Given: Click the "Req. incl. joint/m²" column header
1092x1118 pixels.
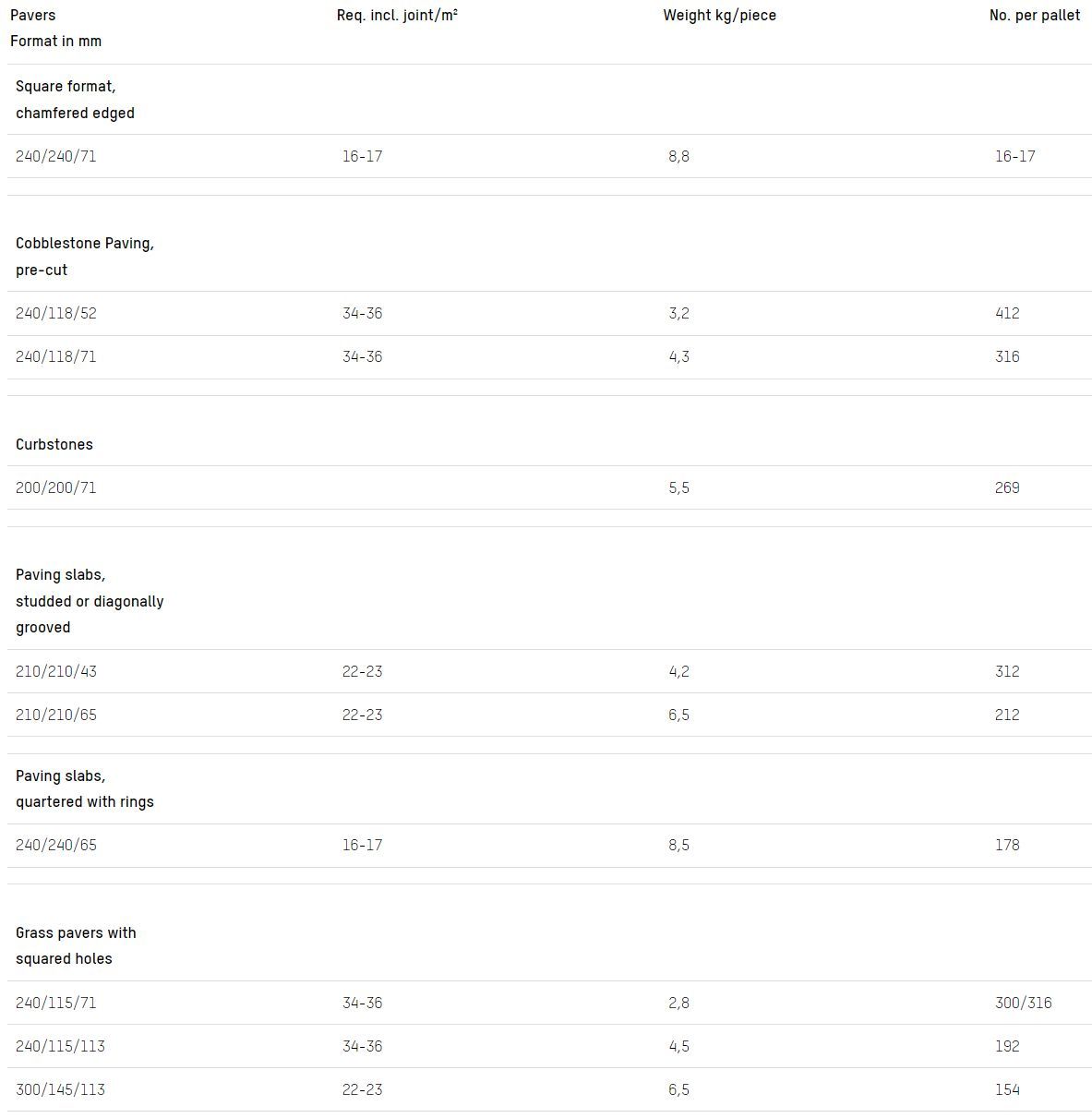Looking at the screenshot, I should coord(397,15).
